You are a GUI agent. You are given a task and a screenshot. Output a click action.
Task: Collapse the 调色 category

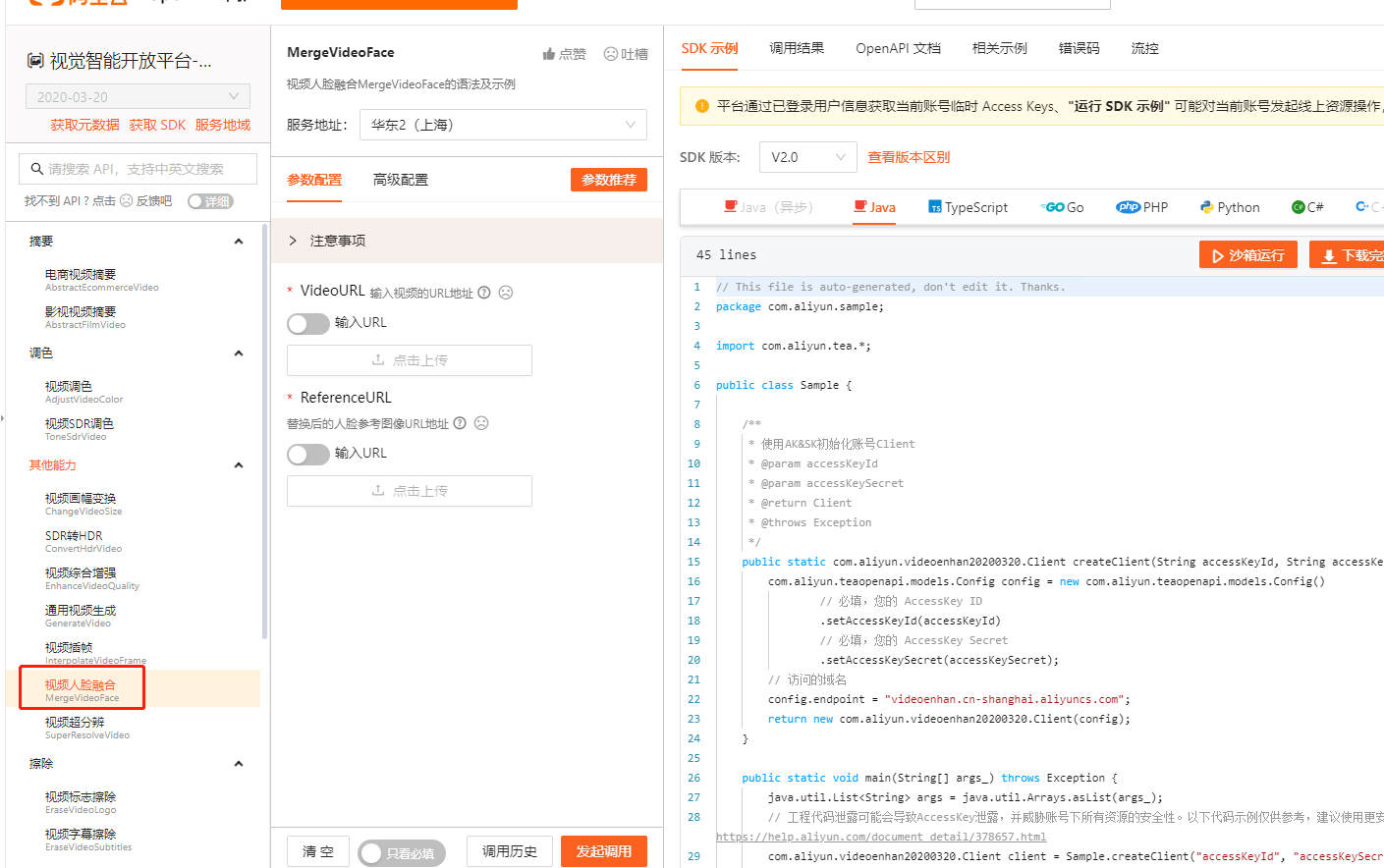(238, 353)
